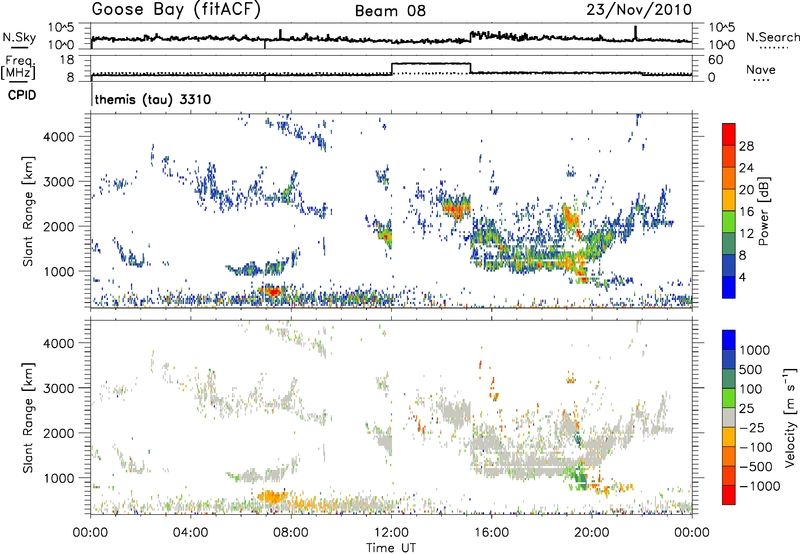The image size is (800, 554).
Task: Select the "04:00" time tick label
Action: point(190,533)
